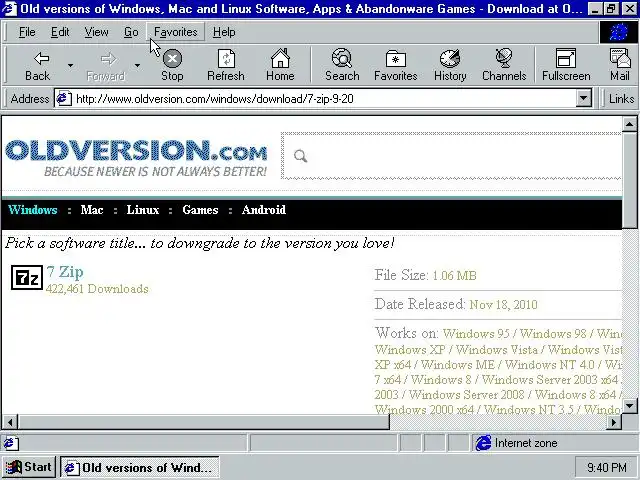Image resolution: width=640 pixels, height=480 pixels.
Task: Click the Windows Server 2008 link
Action: pos(467,395)
